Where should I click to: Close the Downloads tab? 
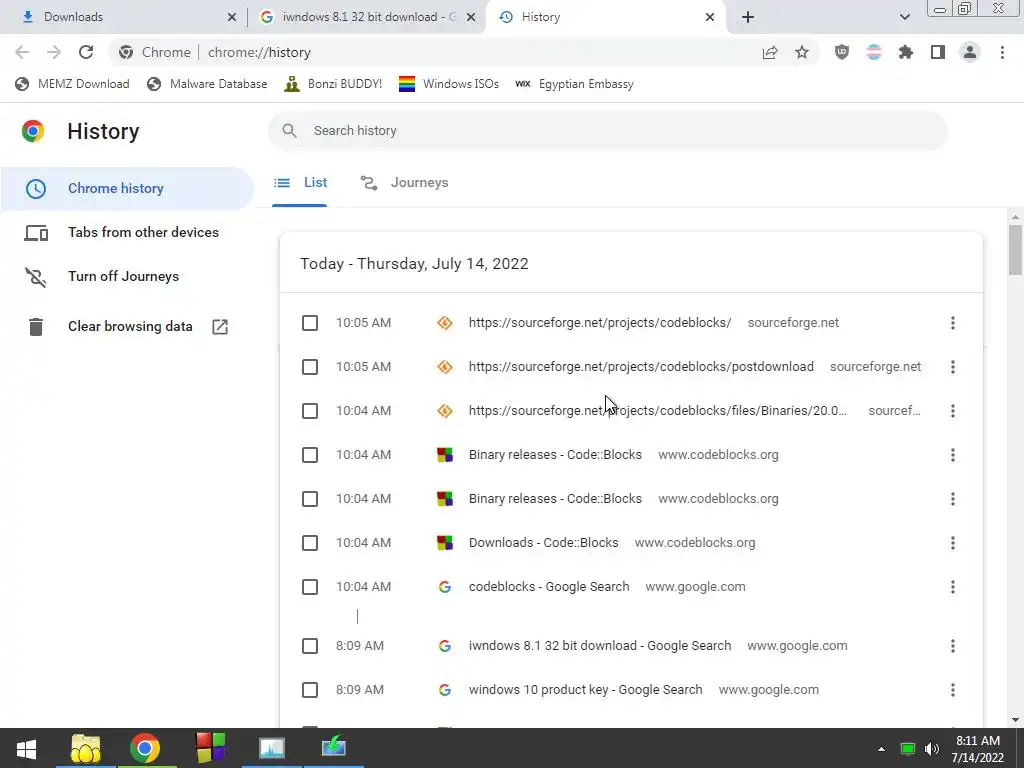tap(232, 18)
